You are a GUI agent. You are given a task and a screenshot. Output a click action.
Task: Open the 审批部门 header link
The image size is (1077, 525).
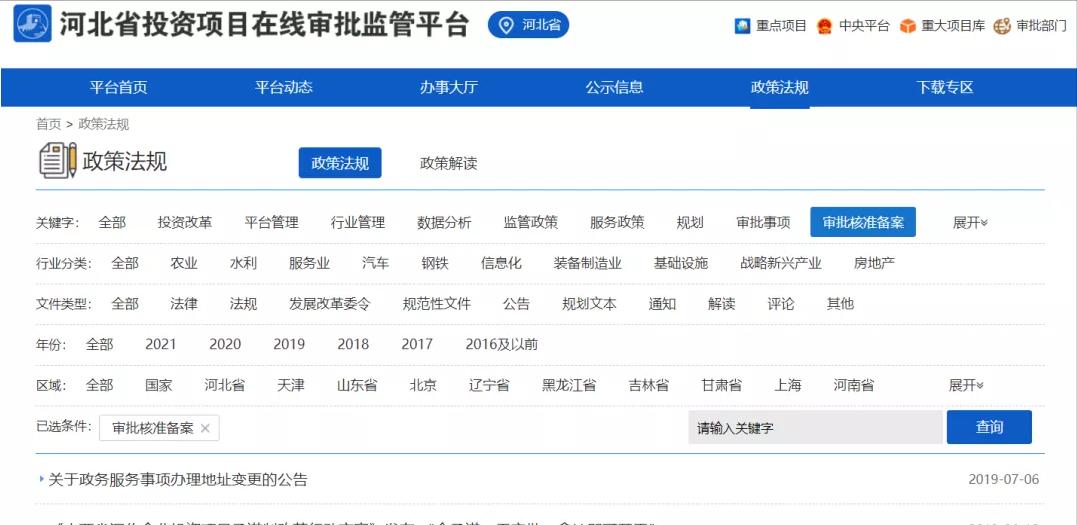coord(1042,26)
